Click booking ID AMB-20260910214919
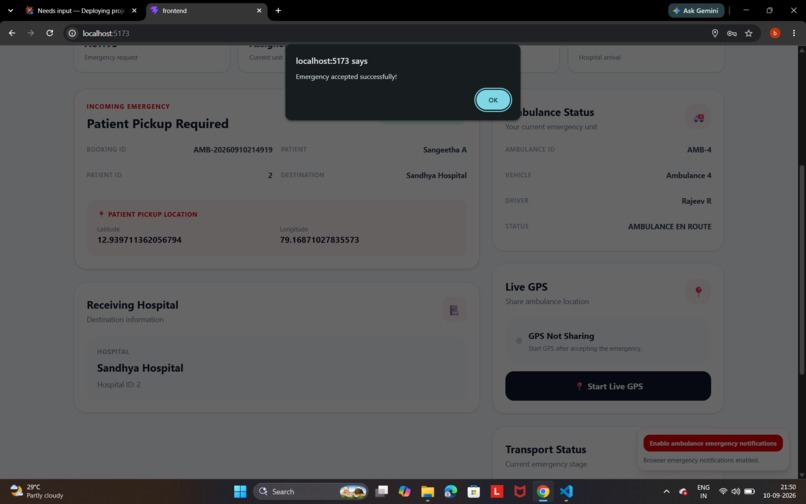 pos(233,150)
